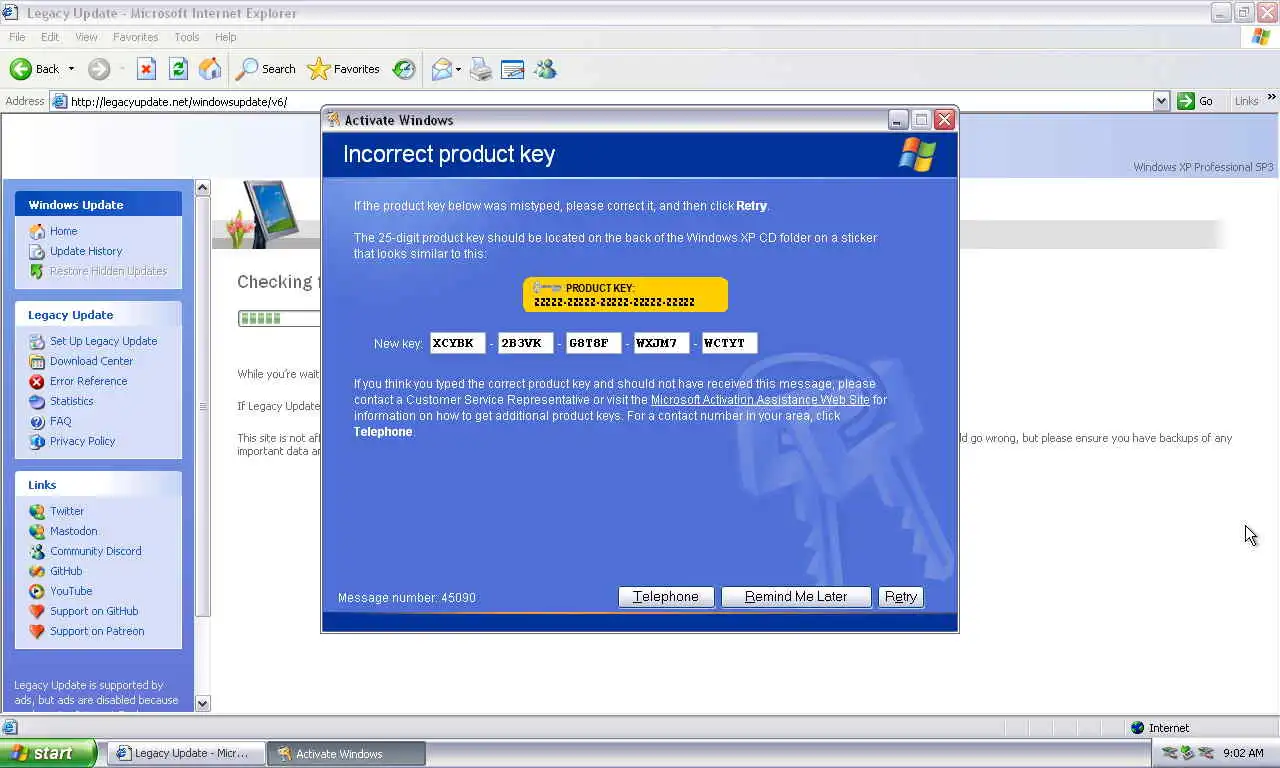
Task: Go to the Home page icon
Action: (210, 69)
